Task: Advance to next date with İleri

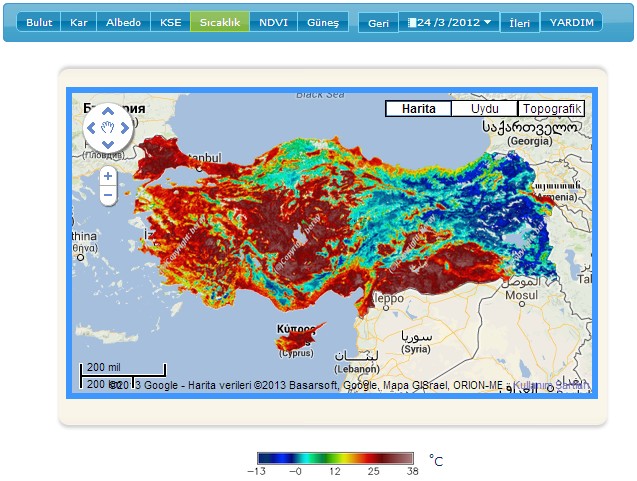Action: click(519, 22)
